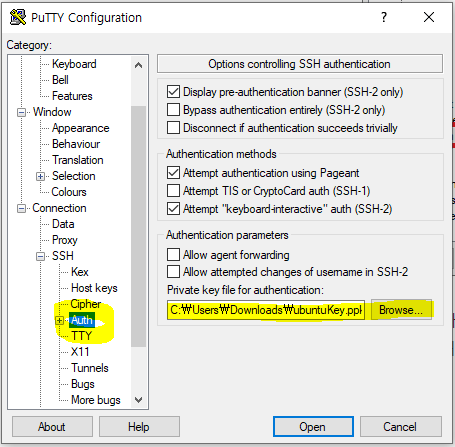Screen dimensions: 455x447
Task: Select Keyboard in category tree
Action: 74,64
